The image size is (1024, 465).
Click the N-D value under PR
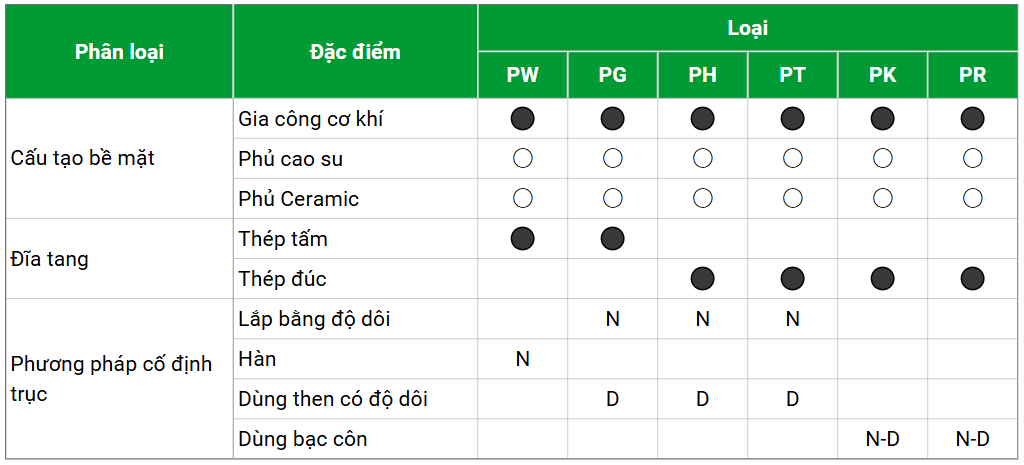pos(972,439)
